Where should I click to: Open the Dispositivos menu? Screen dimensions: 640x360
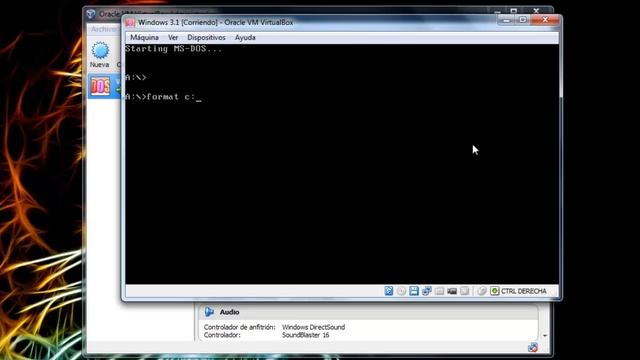tap(206, 38)
